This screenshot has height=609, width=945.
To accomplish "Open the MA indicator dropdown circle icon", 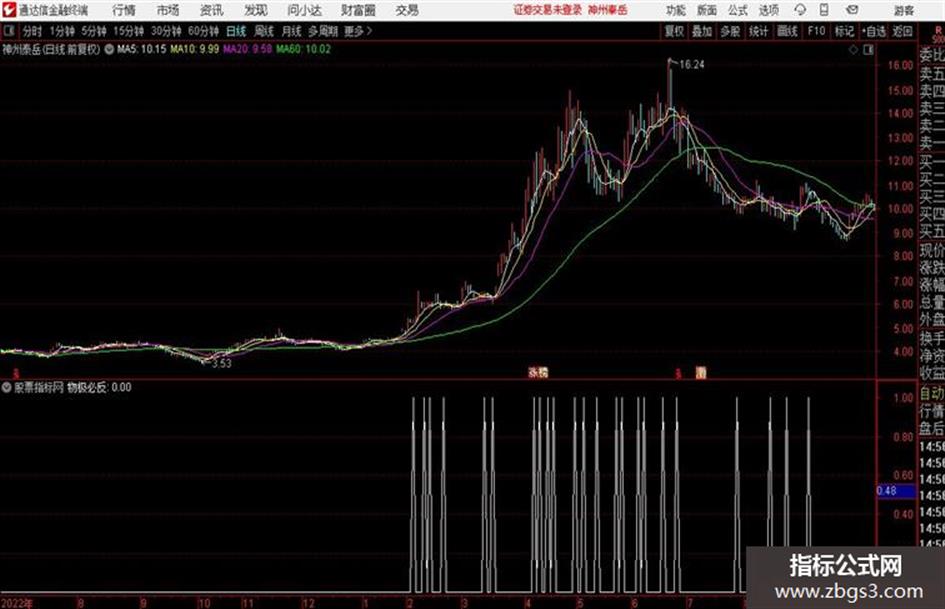I will point(109,49).
